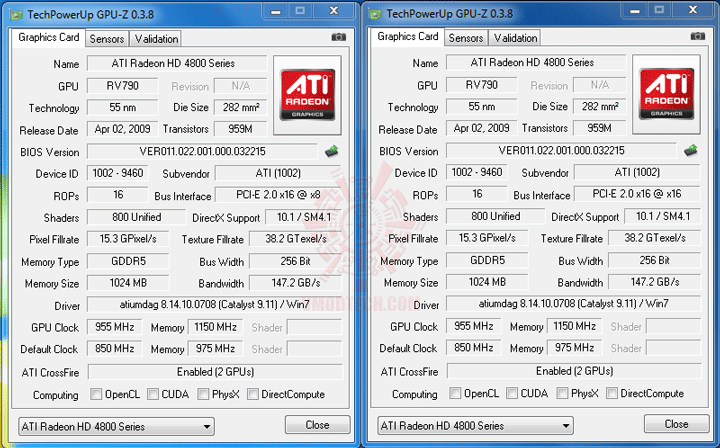The width and height of the screenshot is (720, 448).
Task: Click Default Clock 850 MHz in right window
Action: coord(473,348)
